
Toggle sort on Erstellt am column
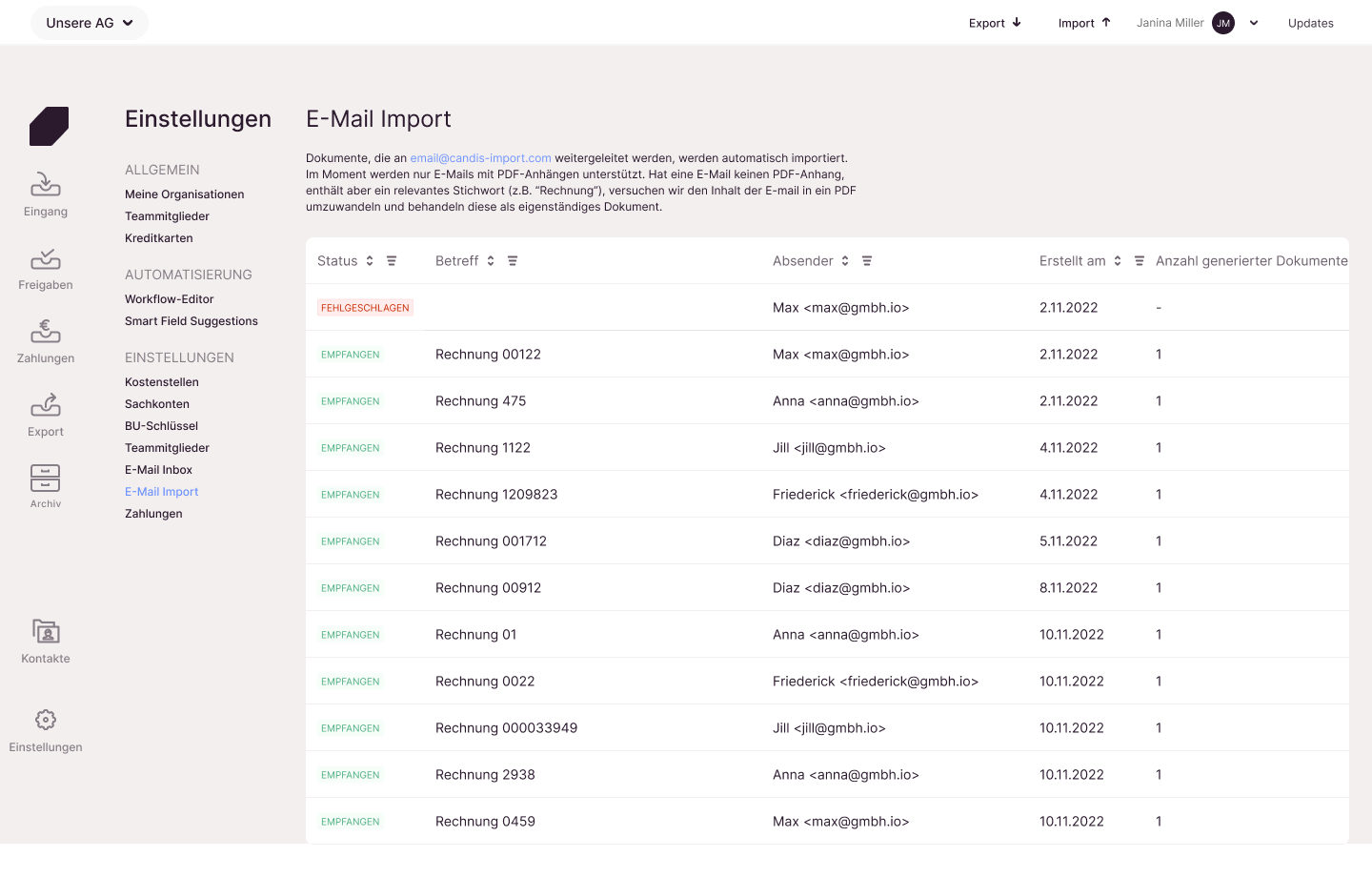[1118, 261]
